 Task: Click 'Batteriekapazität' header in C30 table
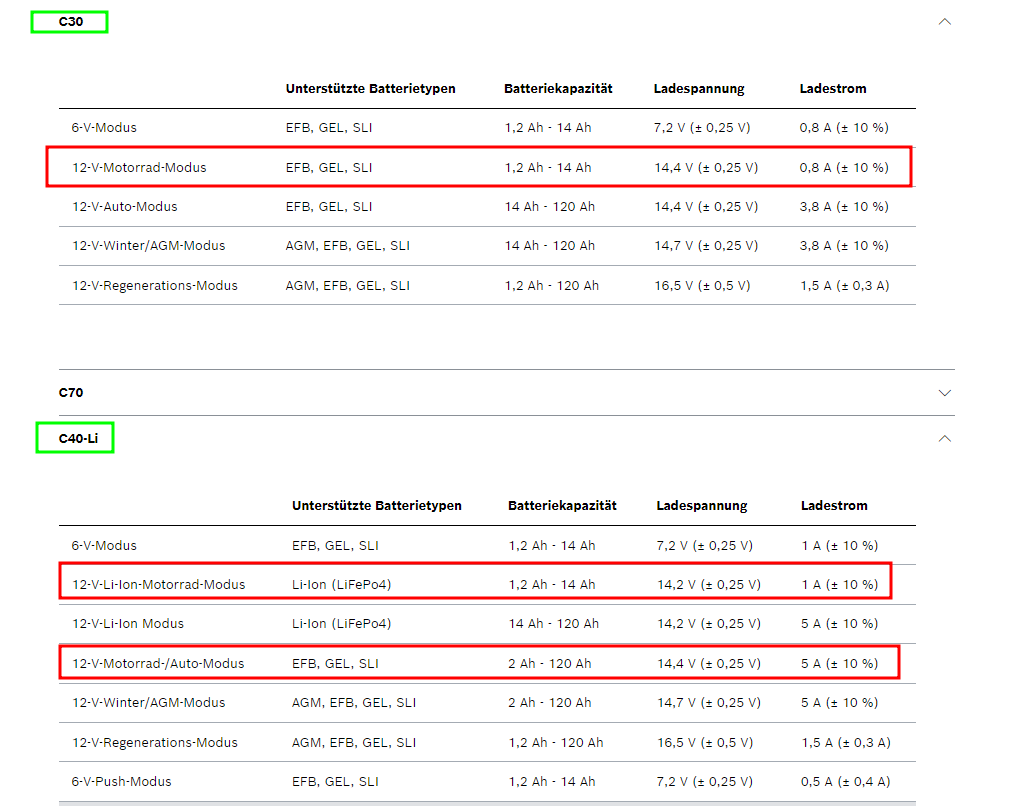(558, 88)
